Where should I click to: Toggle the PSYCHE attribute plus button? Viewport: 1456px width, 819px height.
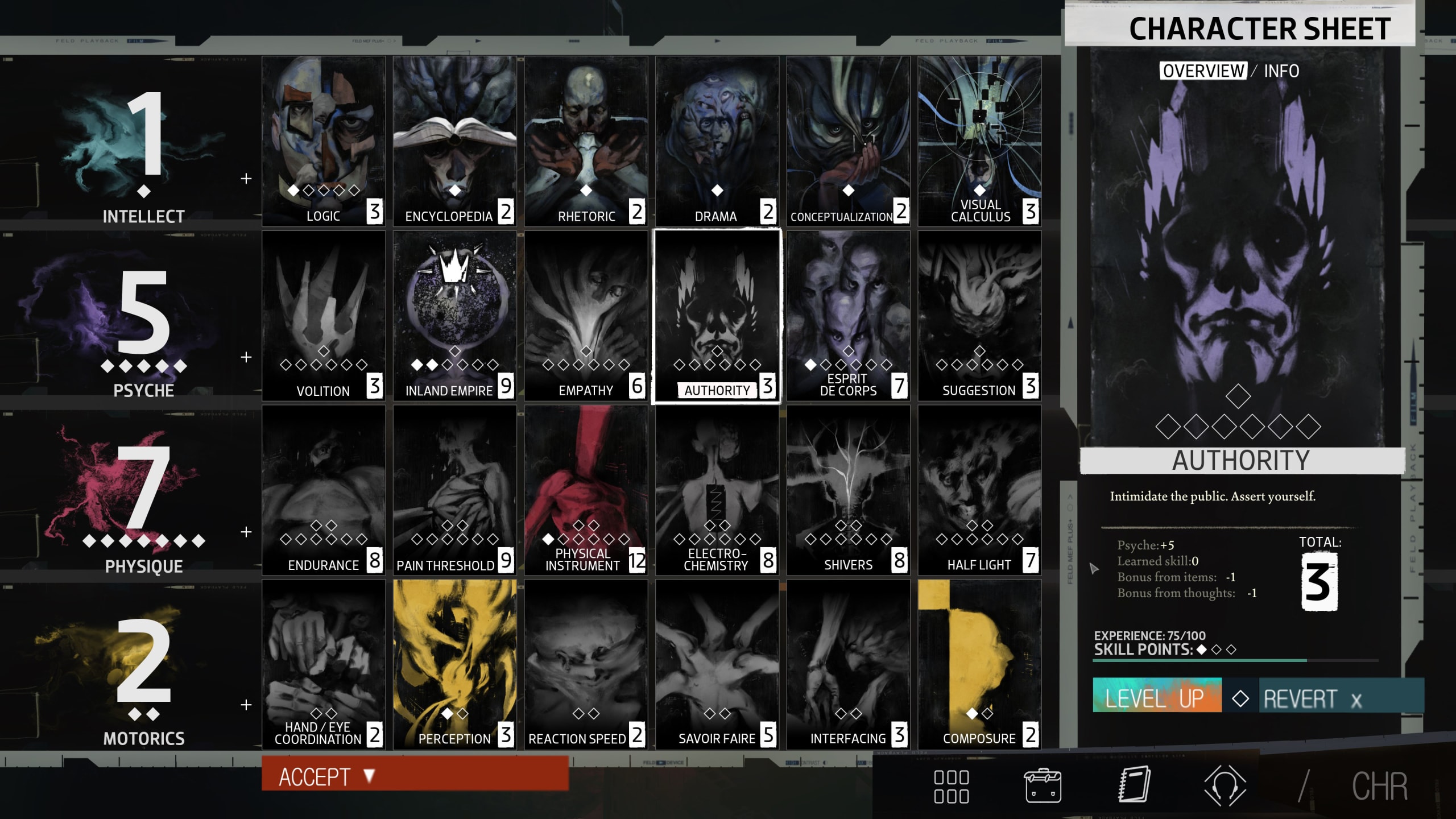pos(248,357)
